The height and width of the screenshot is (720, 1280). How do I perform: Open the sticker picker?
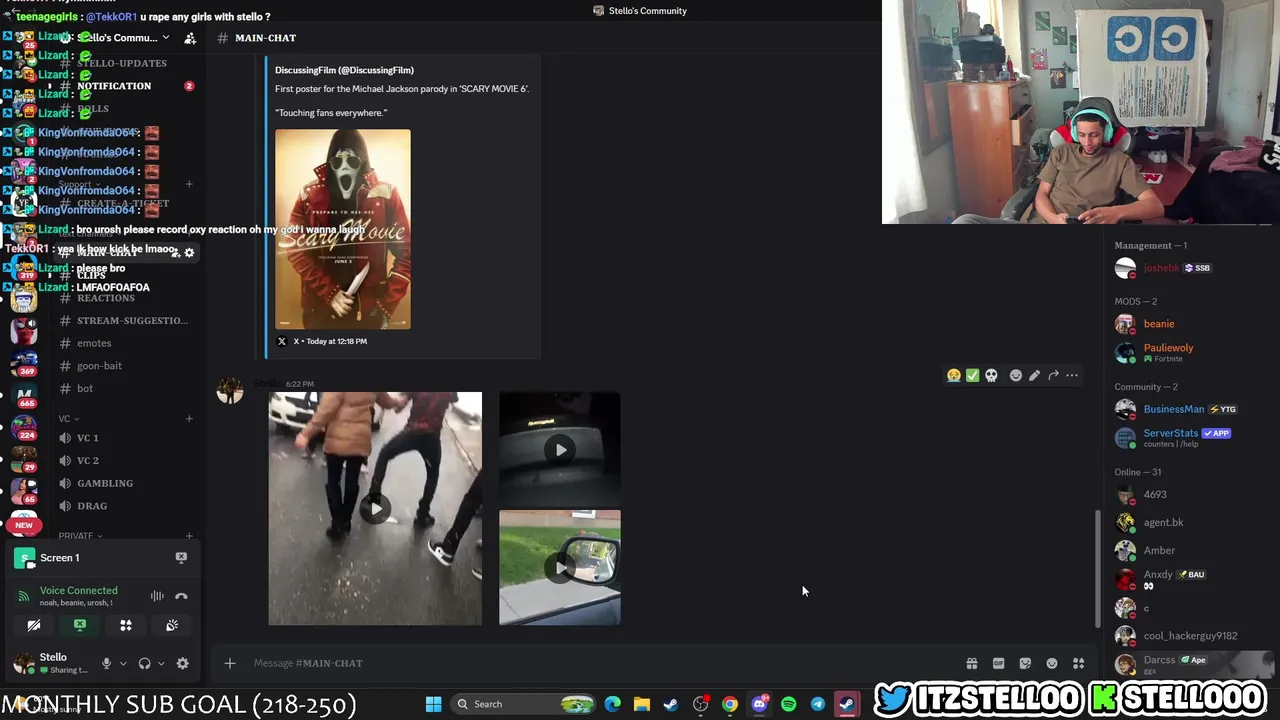click(1025, 663)
